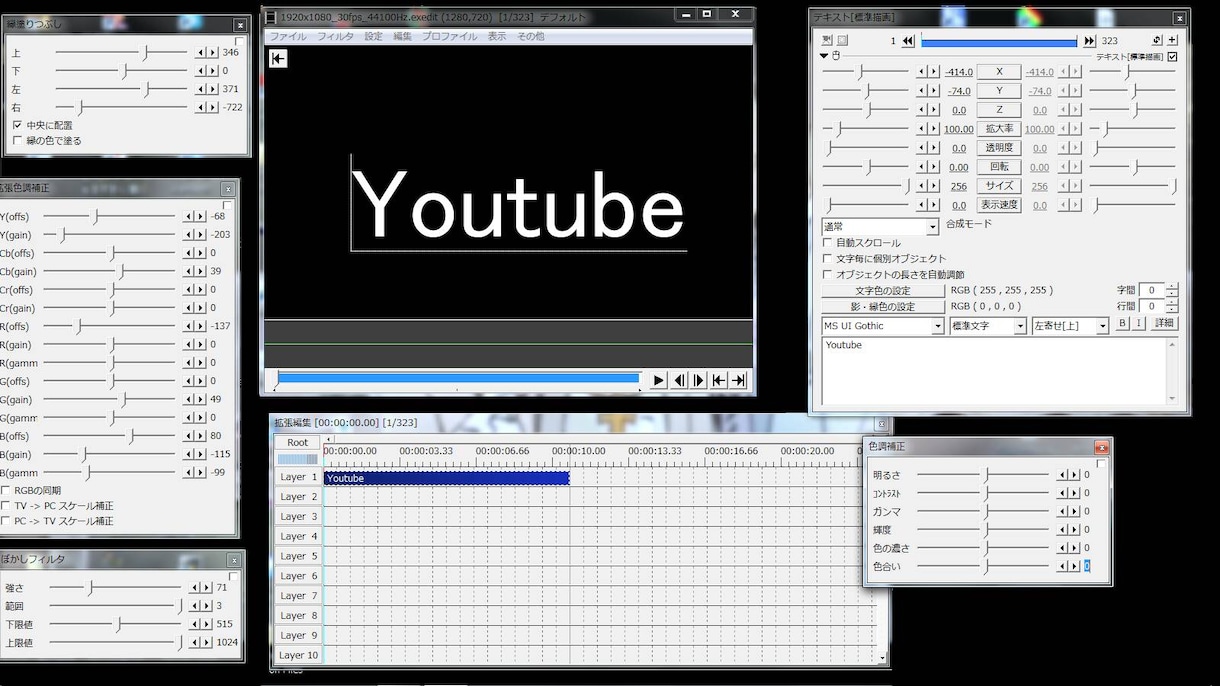1220x686 pixels.
Task: Open the プロファイル menu
Action: tap(449, 36)
